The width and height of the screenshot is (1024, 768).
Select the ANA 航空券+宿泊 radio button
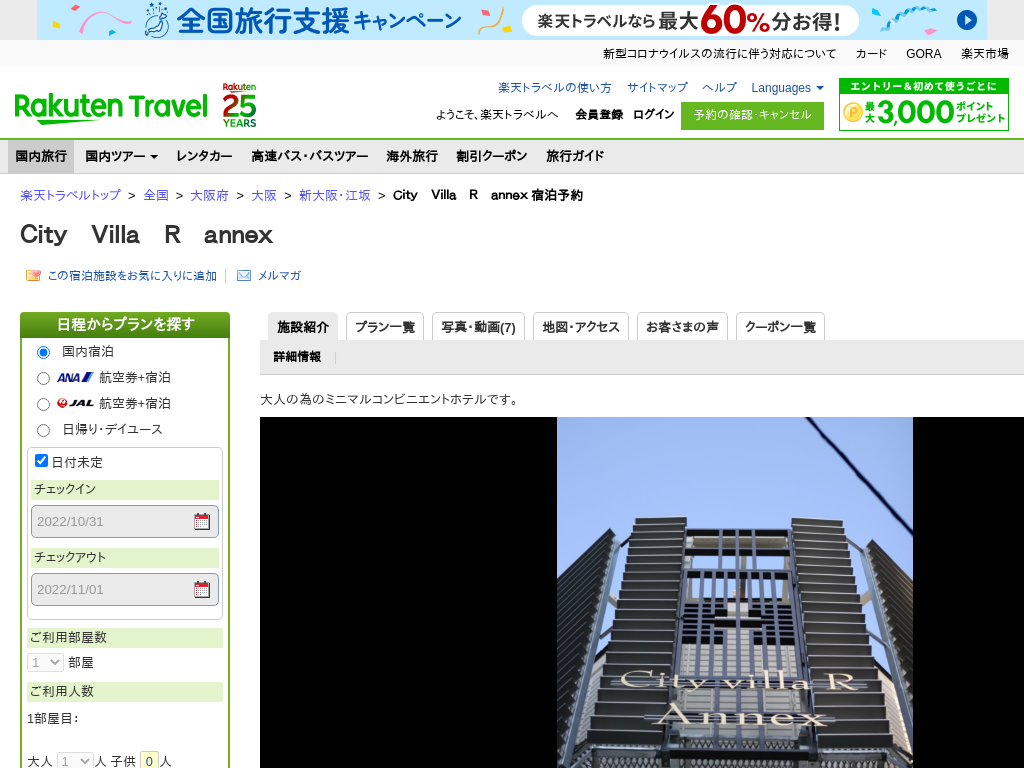click(43, 378)
